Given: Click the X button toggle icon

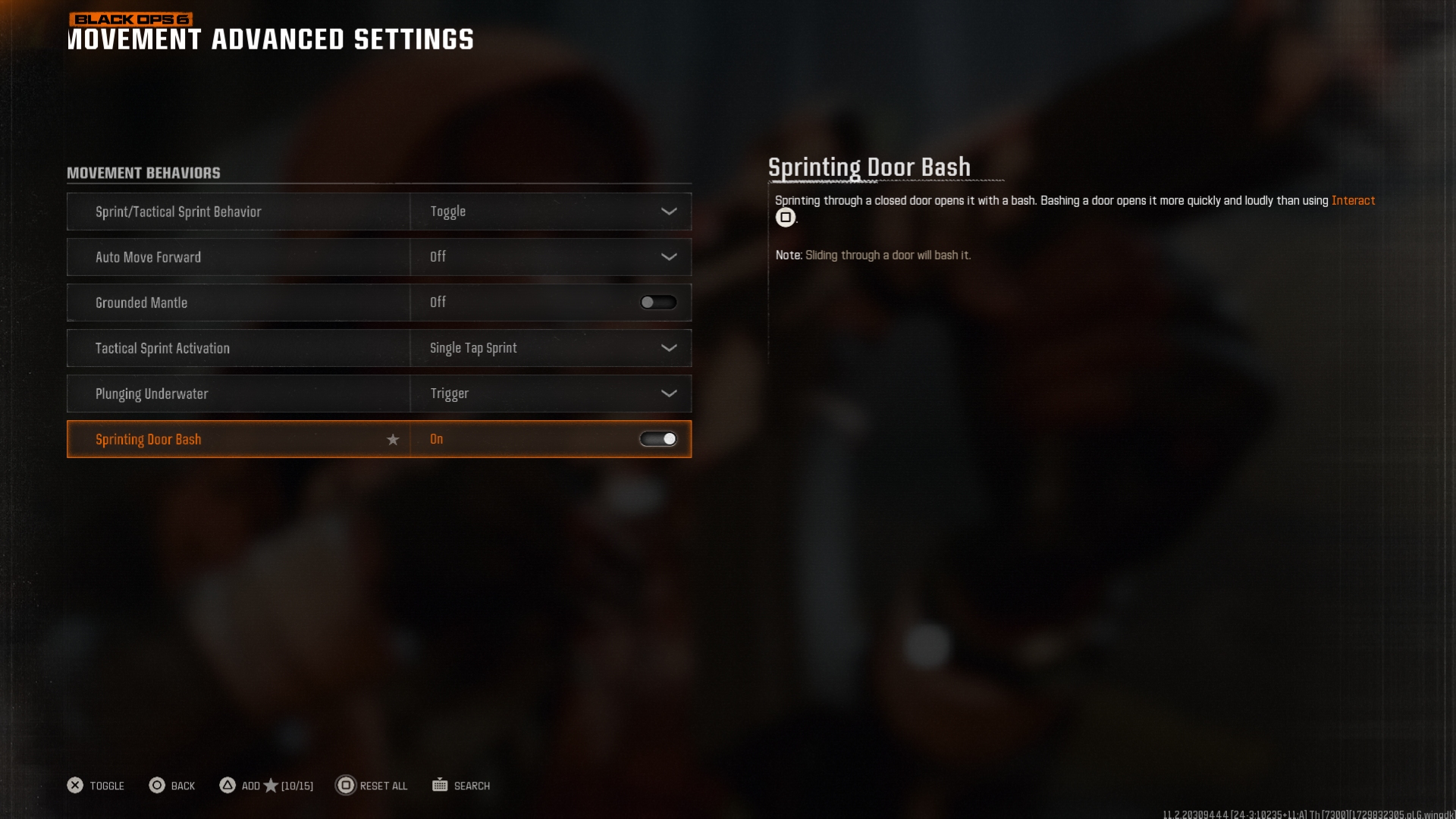Looking at the screenshot, I should [75, 785].
